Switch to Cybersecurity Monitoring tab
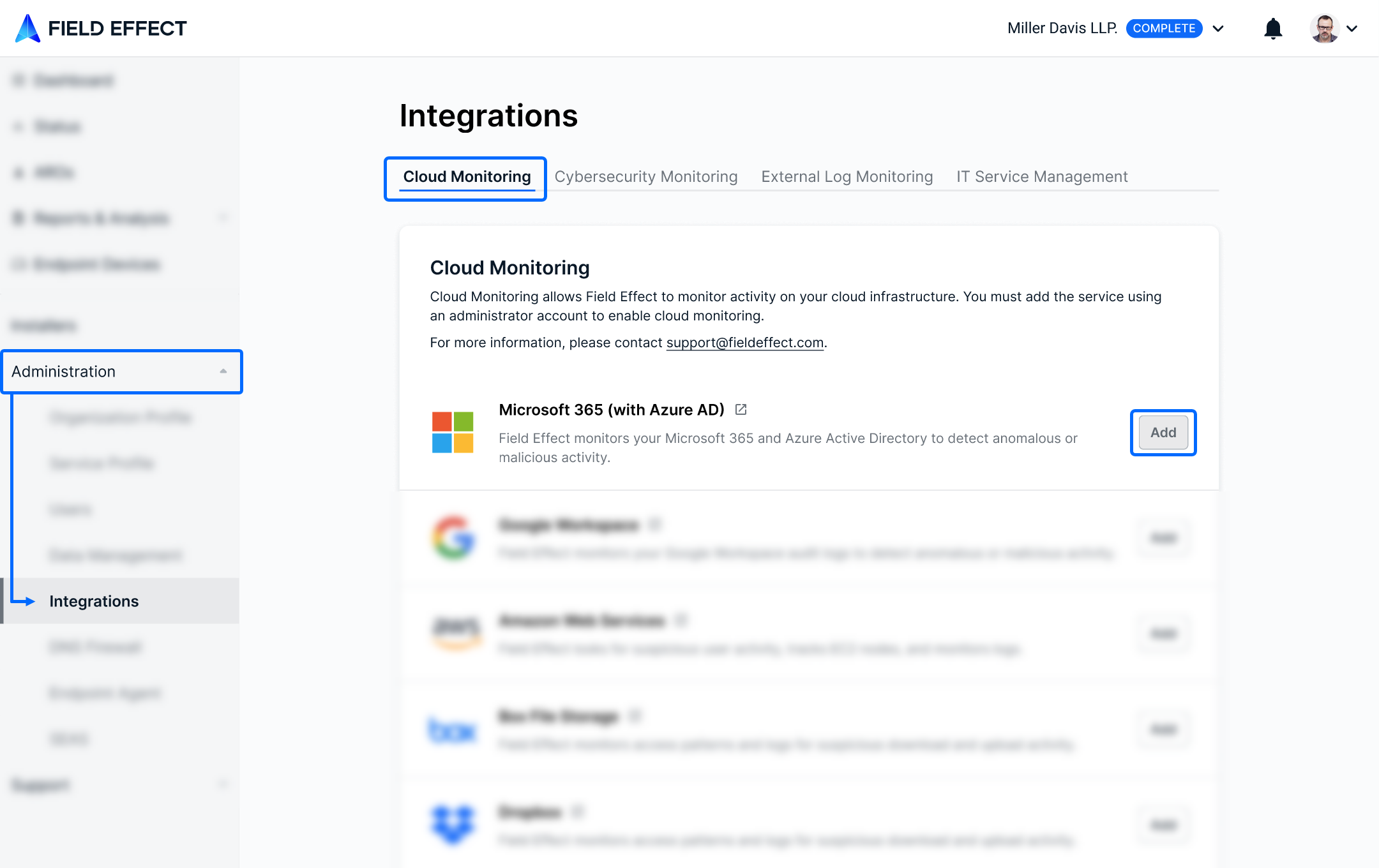1379x868 pixels. 645,177
